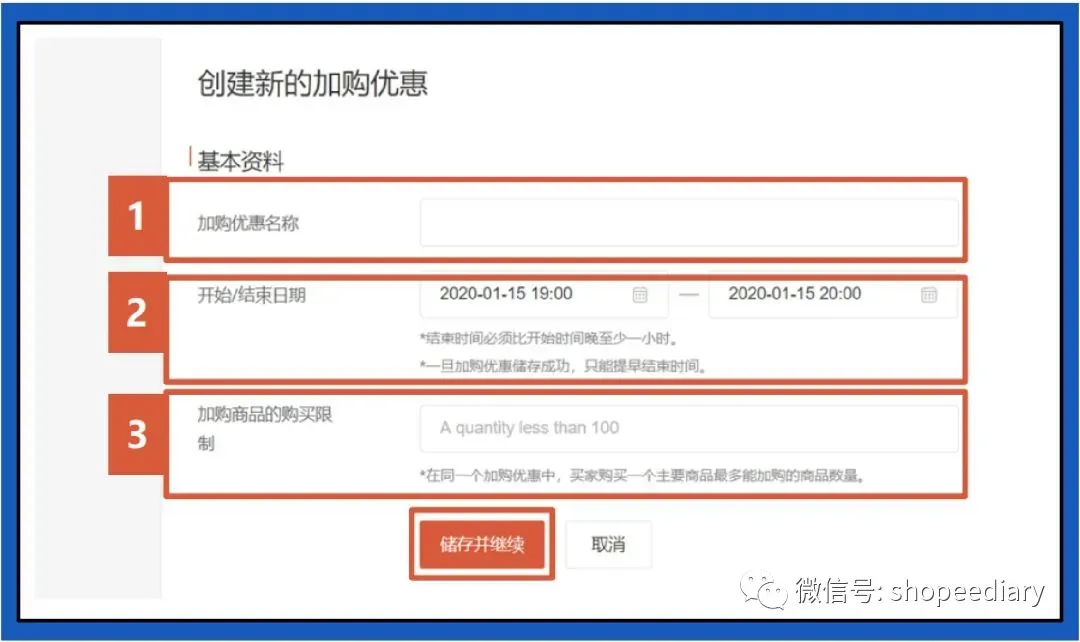Click the purchase limit quantity input field
1080x642 pixels.
(689, 428)
